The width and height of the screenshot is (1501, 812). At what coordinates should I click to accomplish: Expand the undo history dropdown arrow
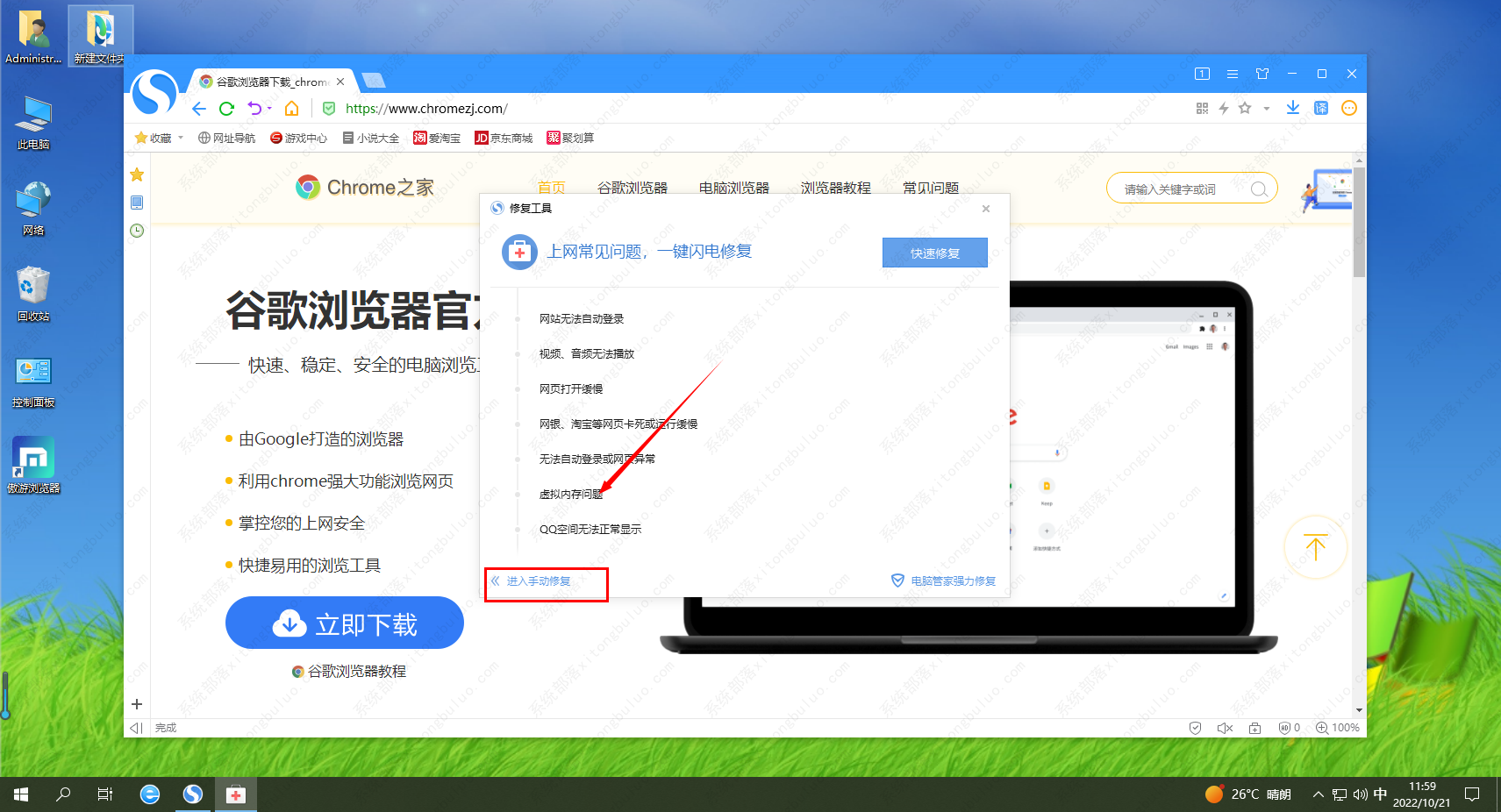268,108
